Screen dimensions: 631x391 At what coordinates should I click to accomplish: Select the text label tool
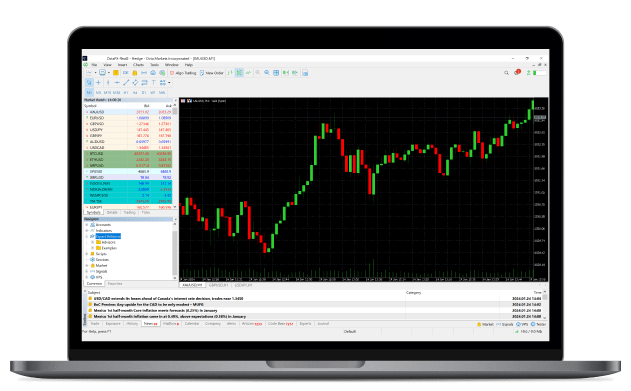pyautogui.click(x=153, y=82)
